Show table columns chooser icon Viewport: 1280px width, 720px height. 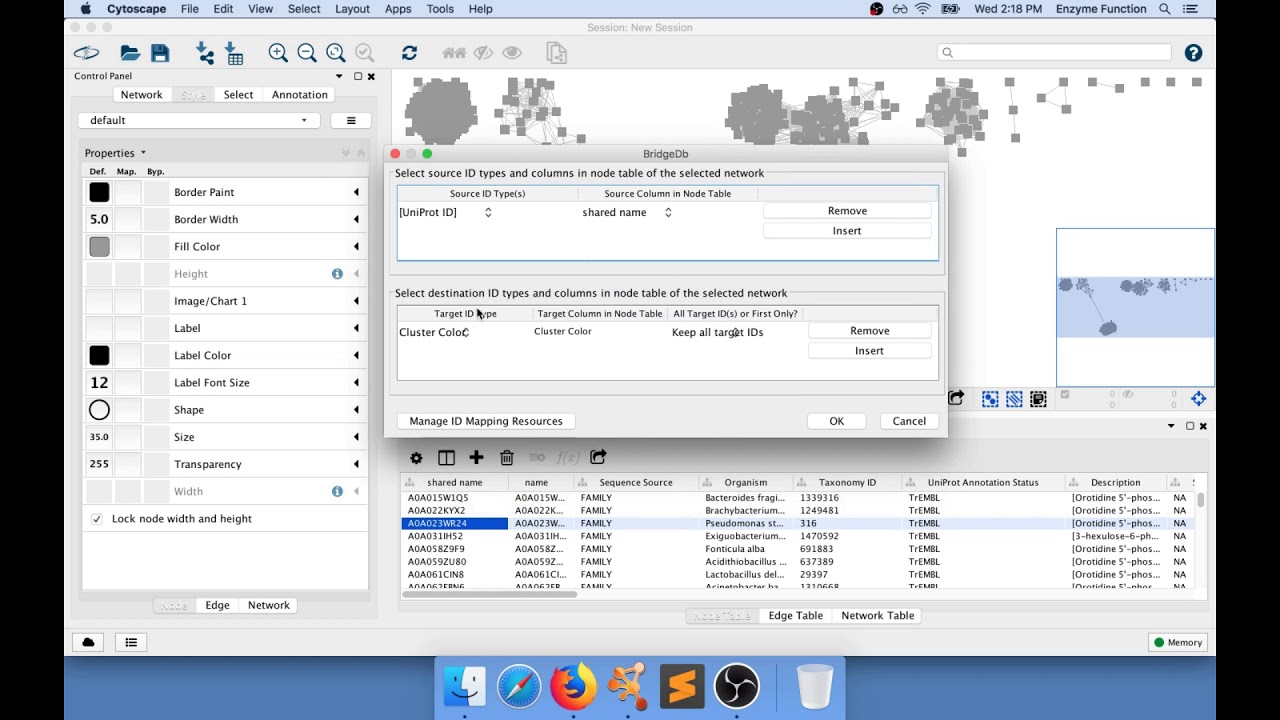[x=446, y=458]
